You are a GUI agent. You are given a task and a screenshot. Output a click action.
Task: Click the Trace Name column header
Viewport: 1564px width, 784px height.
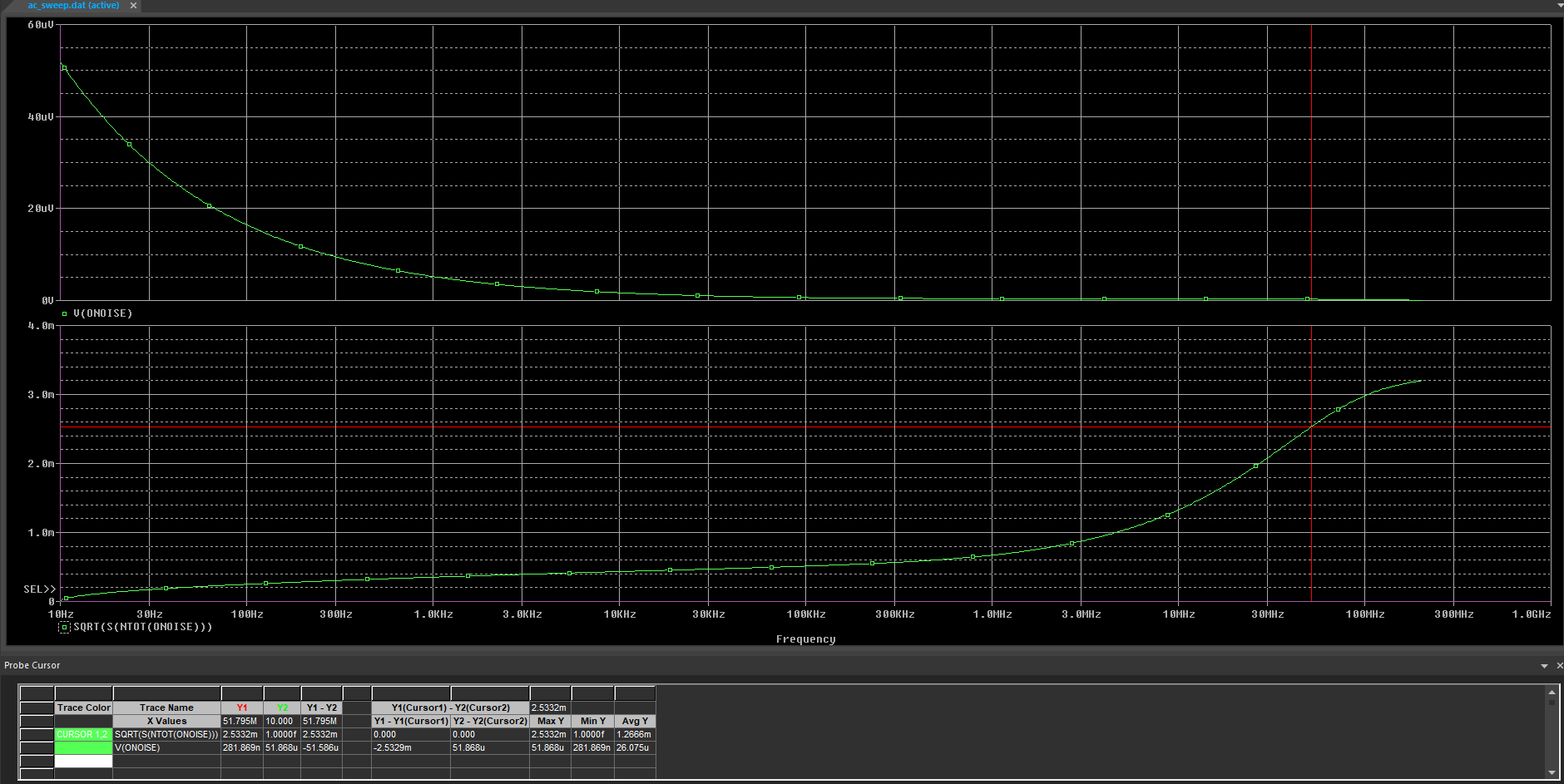pyautogui.click(x=166, y=708)
